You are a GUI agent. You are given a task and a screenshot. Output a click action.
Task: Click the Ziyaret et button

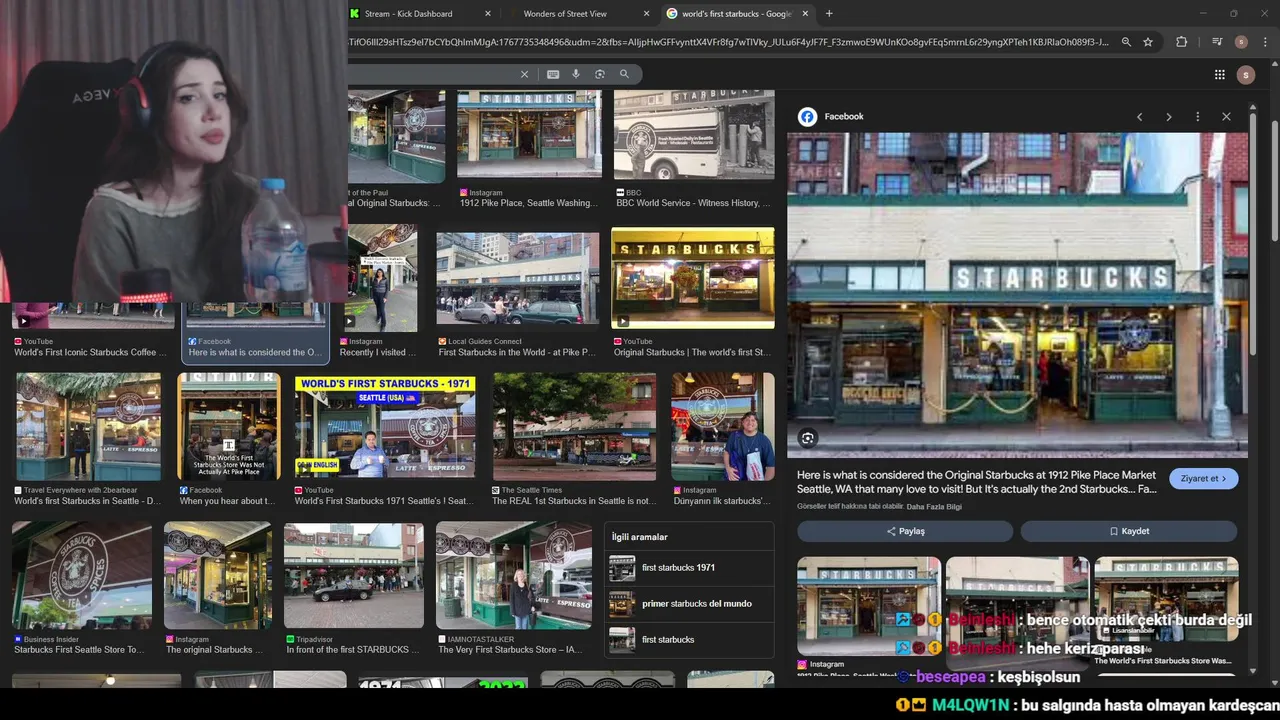click(x=1204, y=479)
